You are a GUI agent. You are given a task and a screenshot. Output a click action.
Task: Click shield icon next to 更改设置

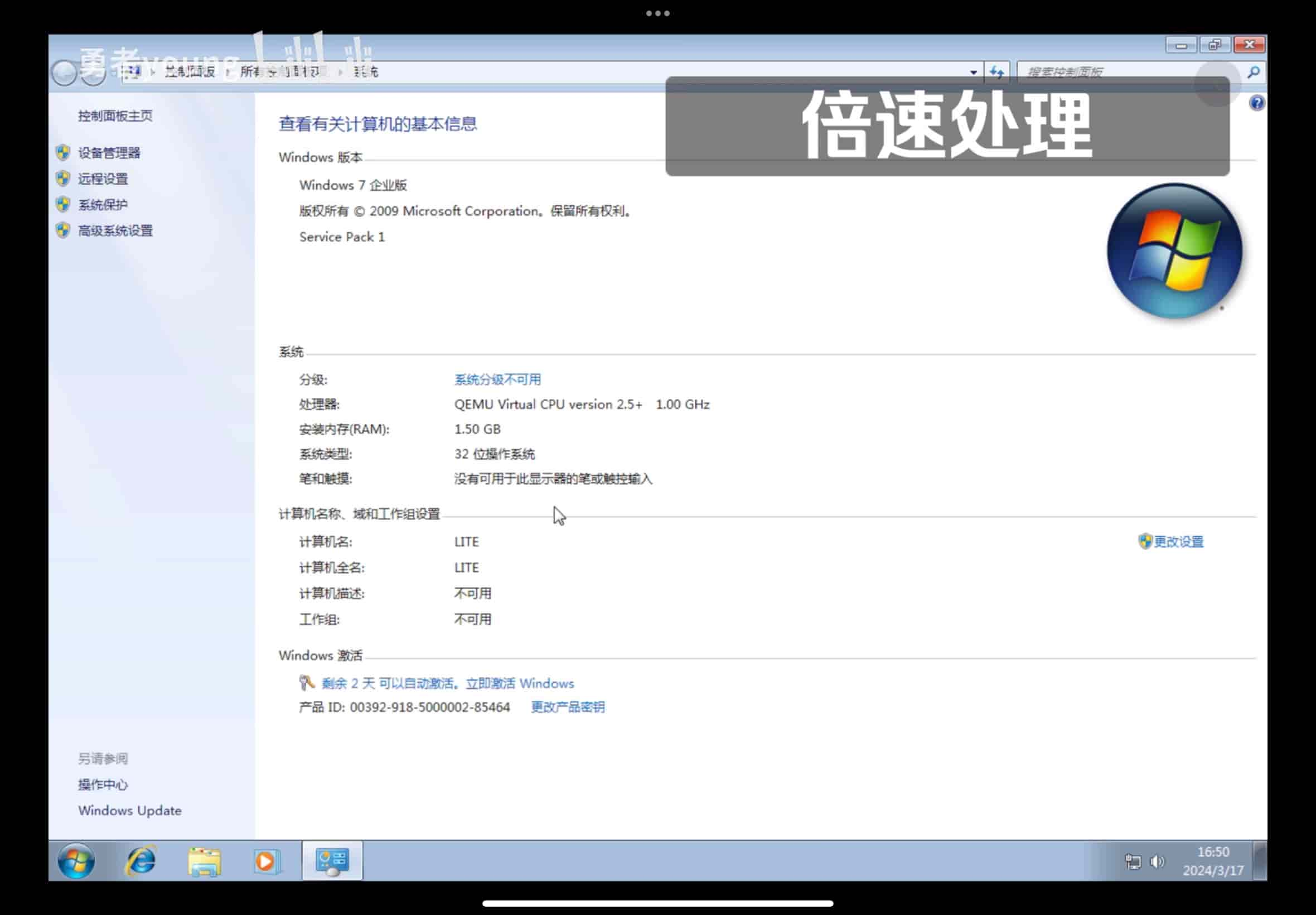(x=1144, y=541)
